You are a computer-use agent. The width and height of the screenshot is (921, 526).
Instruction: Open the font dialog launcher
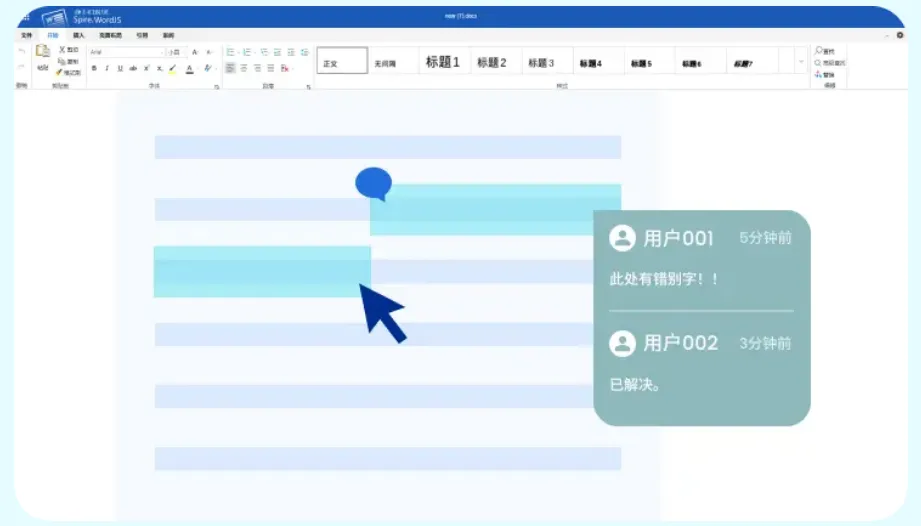[x=217, y=87]
